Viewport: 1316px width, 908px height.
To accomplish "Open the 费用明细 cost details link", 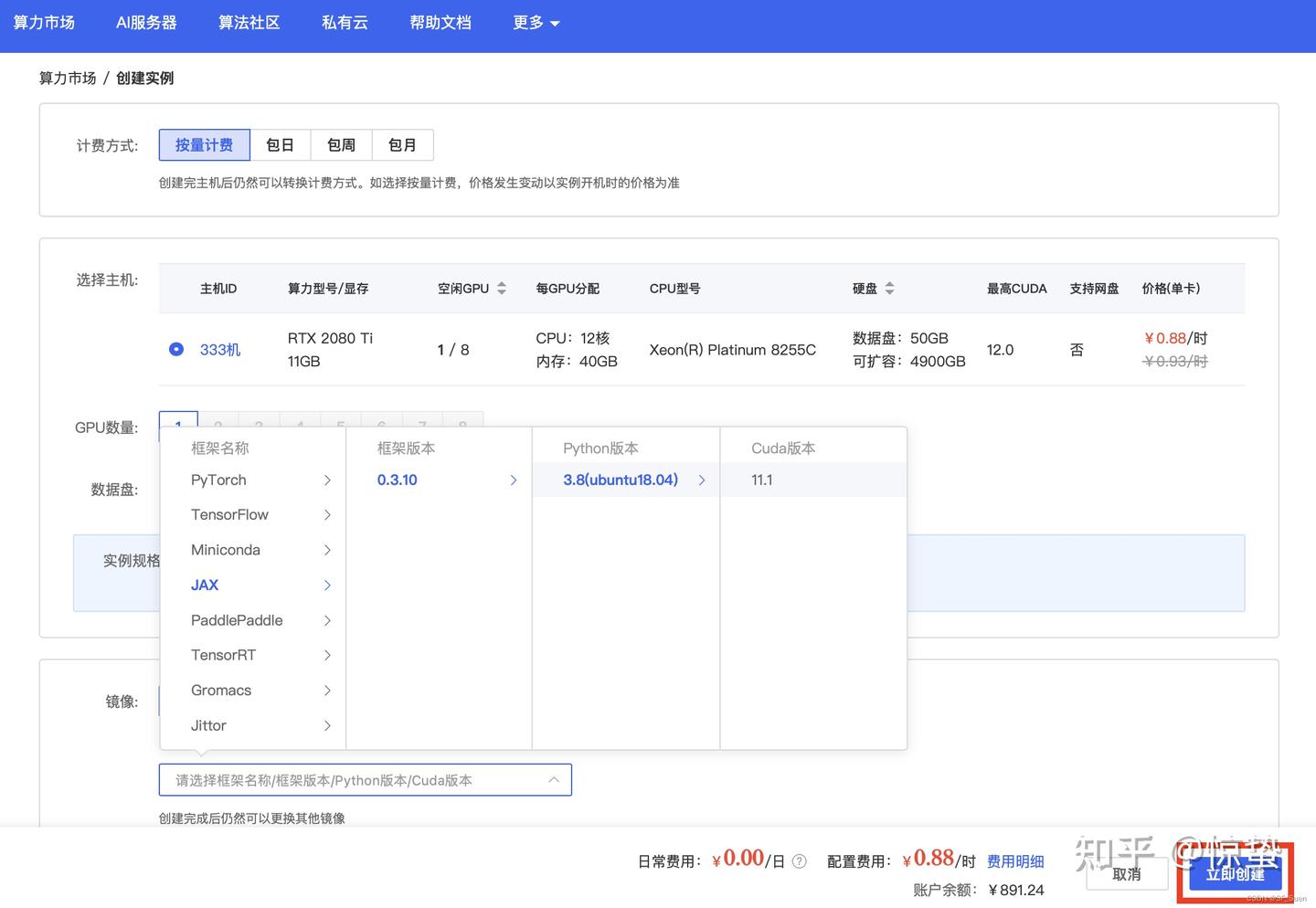I will coord(1014,860).
